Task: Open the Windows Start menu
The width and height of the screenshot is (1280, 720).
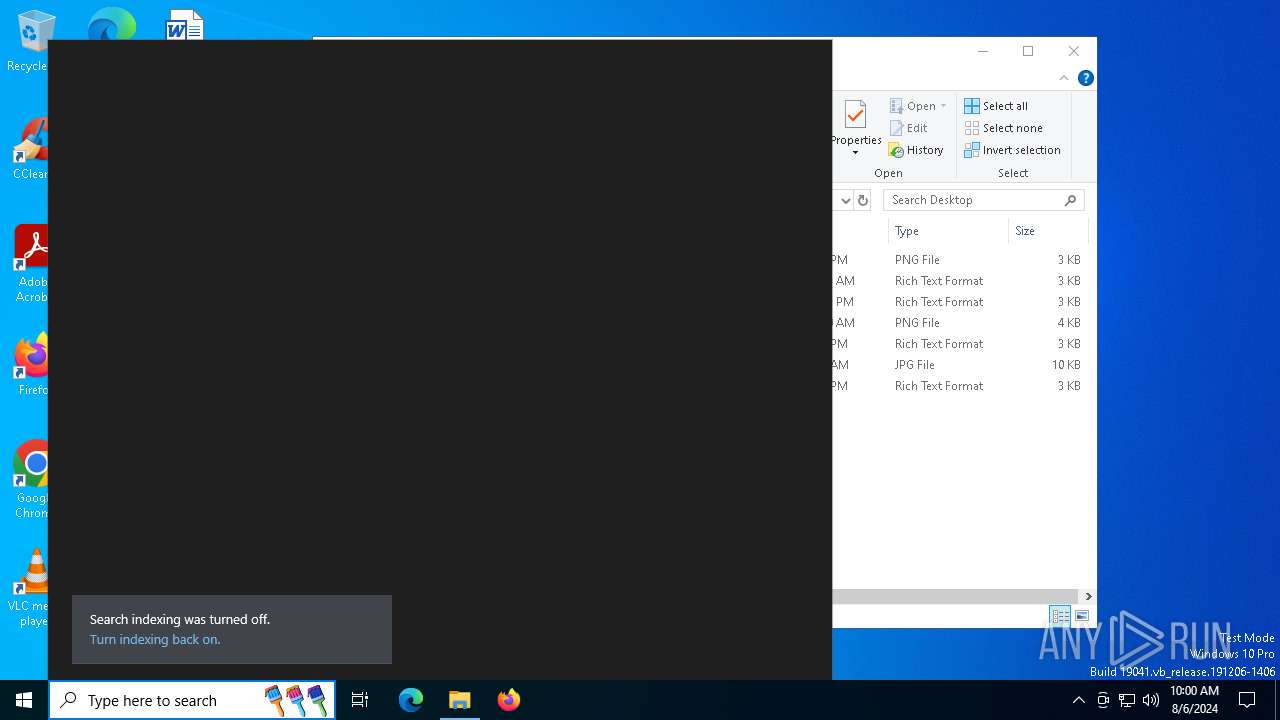Action: coord(24,700)
